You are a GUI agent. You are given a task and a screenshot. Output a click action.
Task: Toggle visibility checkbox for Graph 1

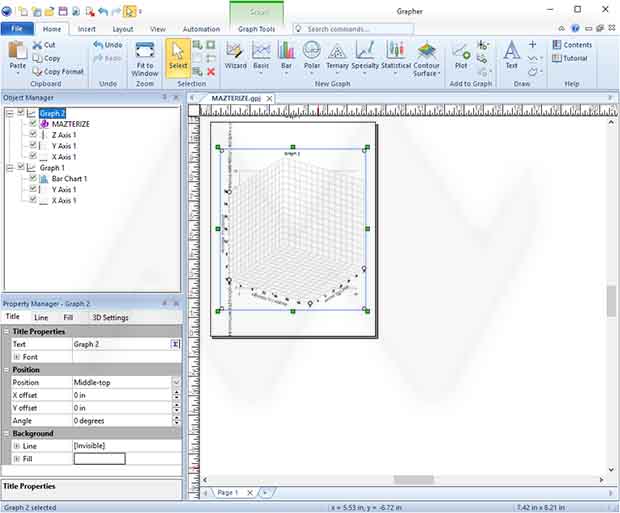pyautogui.click(x=21, y=167)
